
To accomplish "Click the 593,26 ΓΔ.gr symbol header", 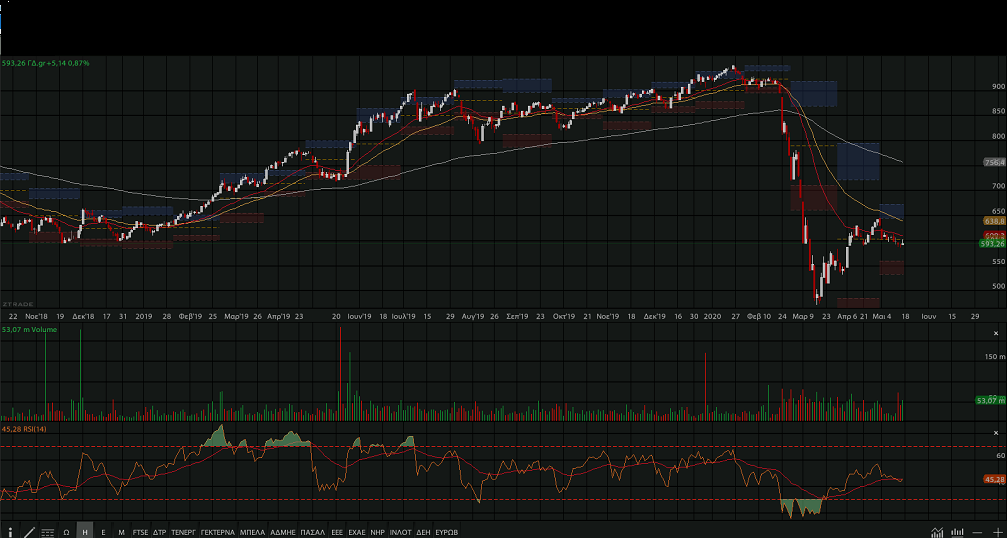I will tap(46, 63).
